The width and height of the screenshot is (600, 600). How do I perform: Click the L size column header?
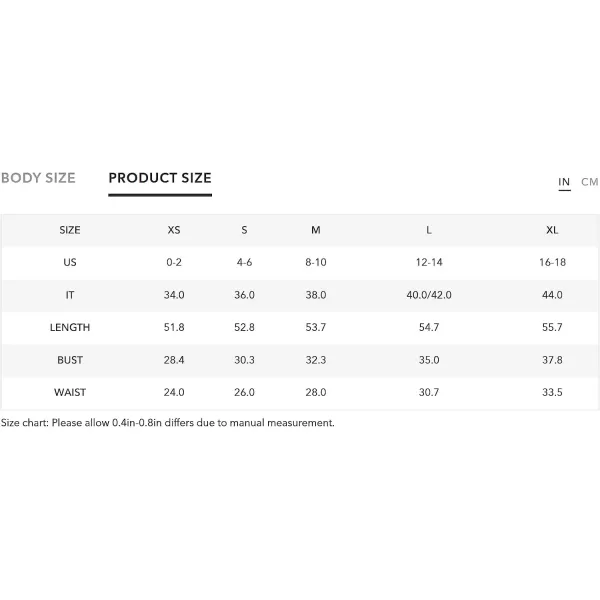pyautogui.click(x=429, y=230)
